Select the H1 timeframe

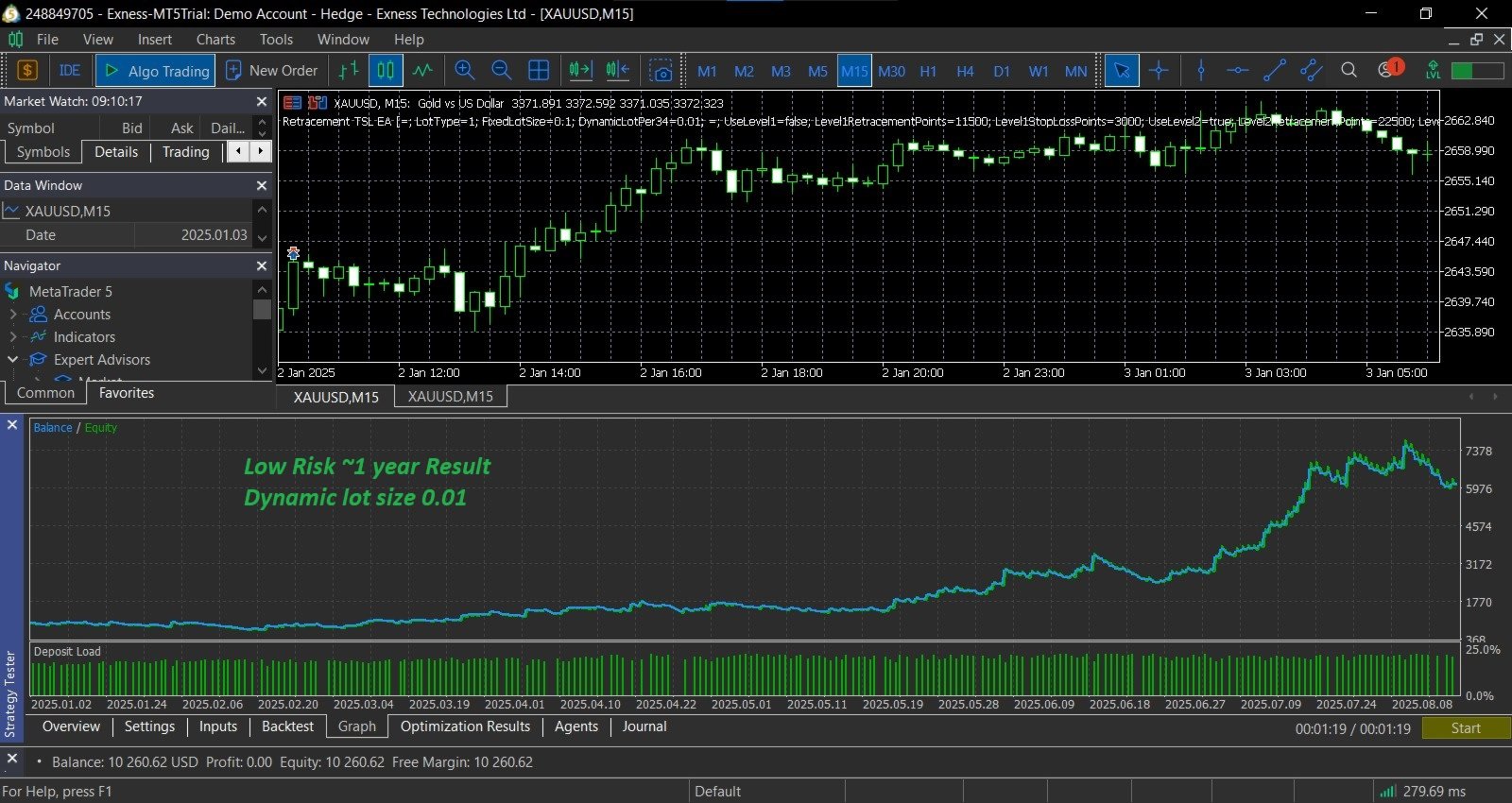928,71
